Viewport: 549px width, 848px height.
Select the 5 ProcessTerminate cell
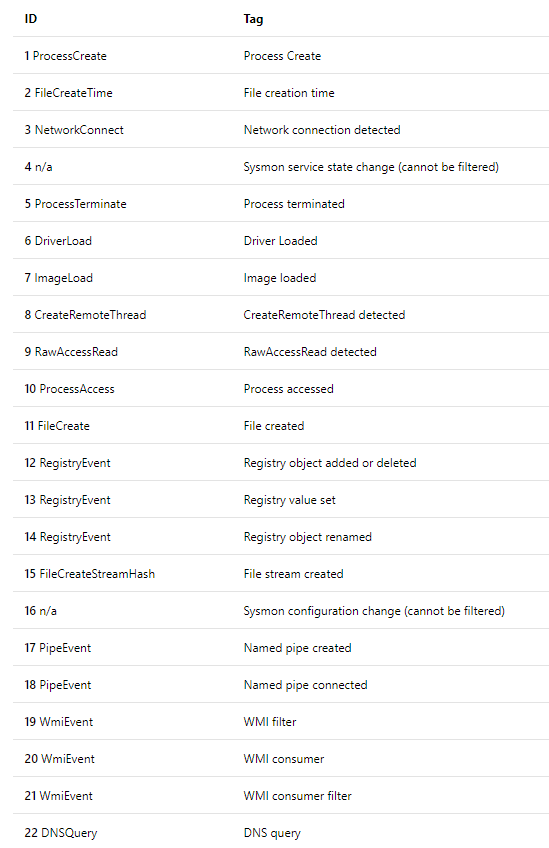click(75, 204)
